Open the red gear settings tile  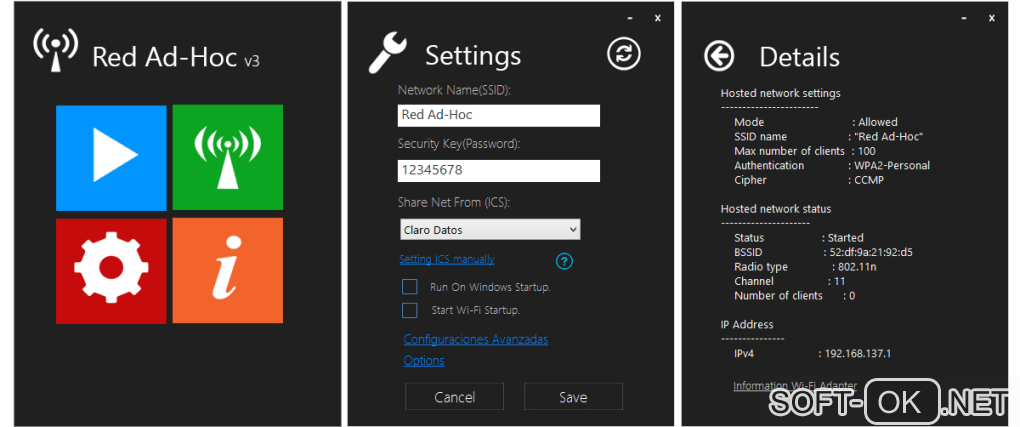coord(111,270)
